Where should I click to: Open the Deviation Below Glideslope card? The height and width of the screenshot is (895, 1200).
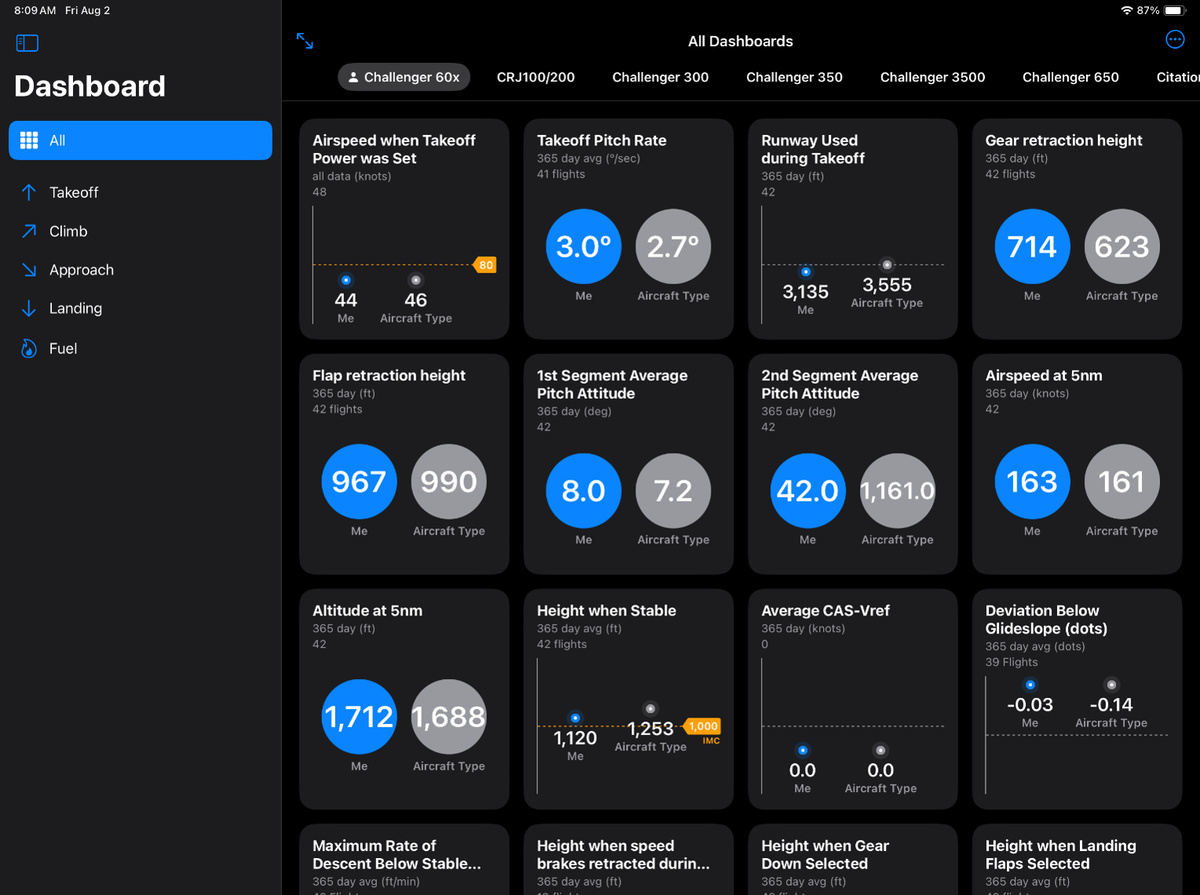[1076, 699]
